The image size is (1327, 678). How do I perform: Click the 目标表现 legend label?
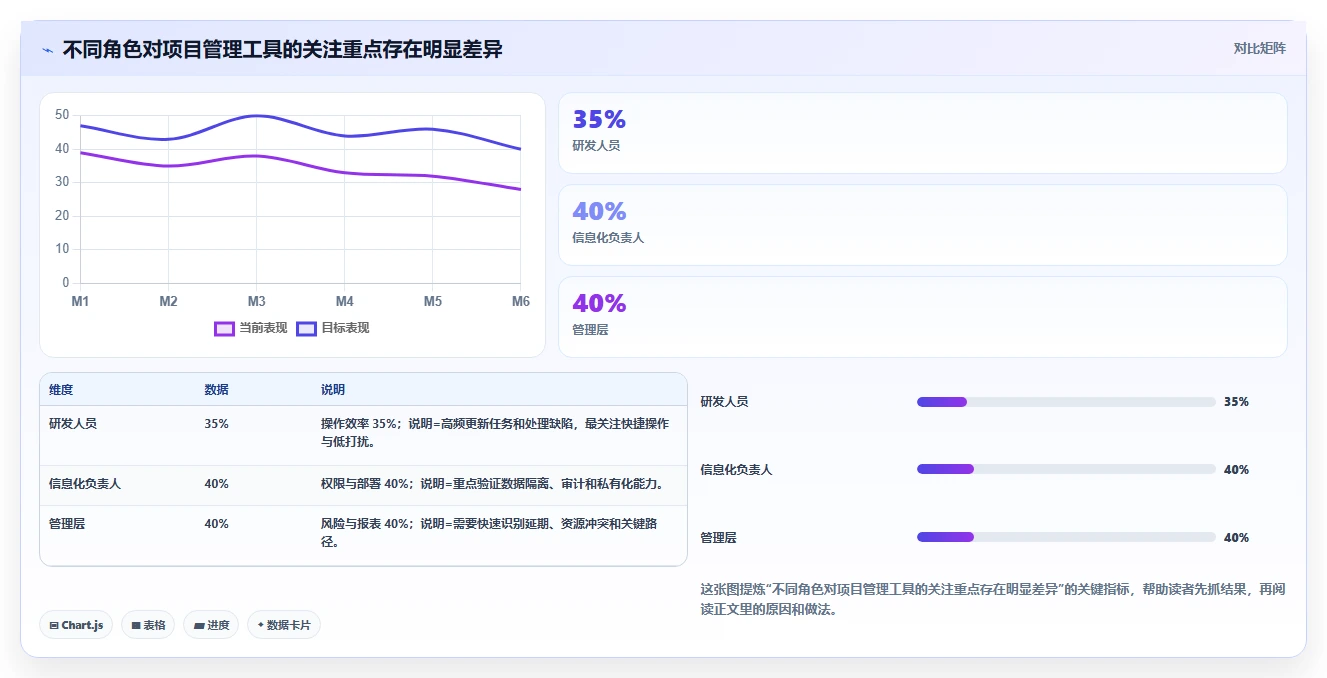[345, 328]
